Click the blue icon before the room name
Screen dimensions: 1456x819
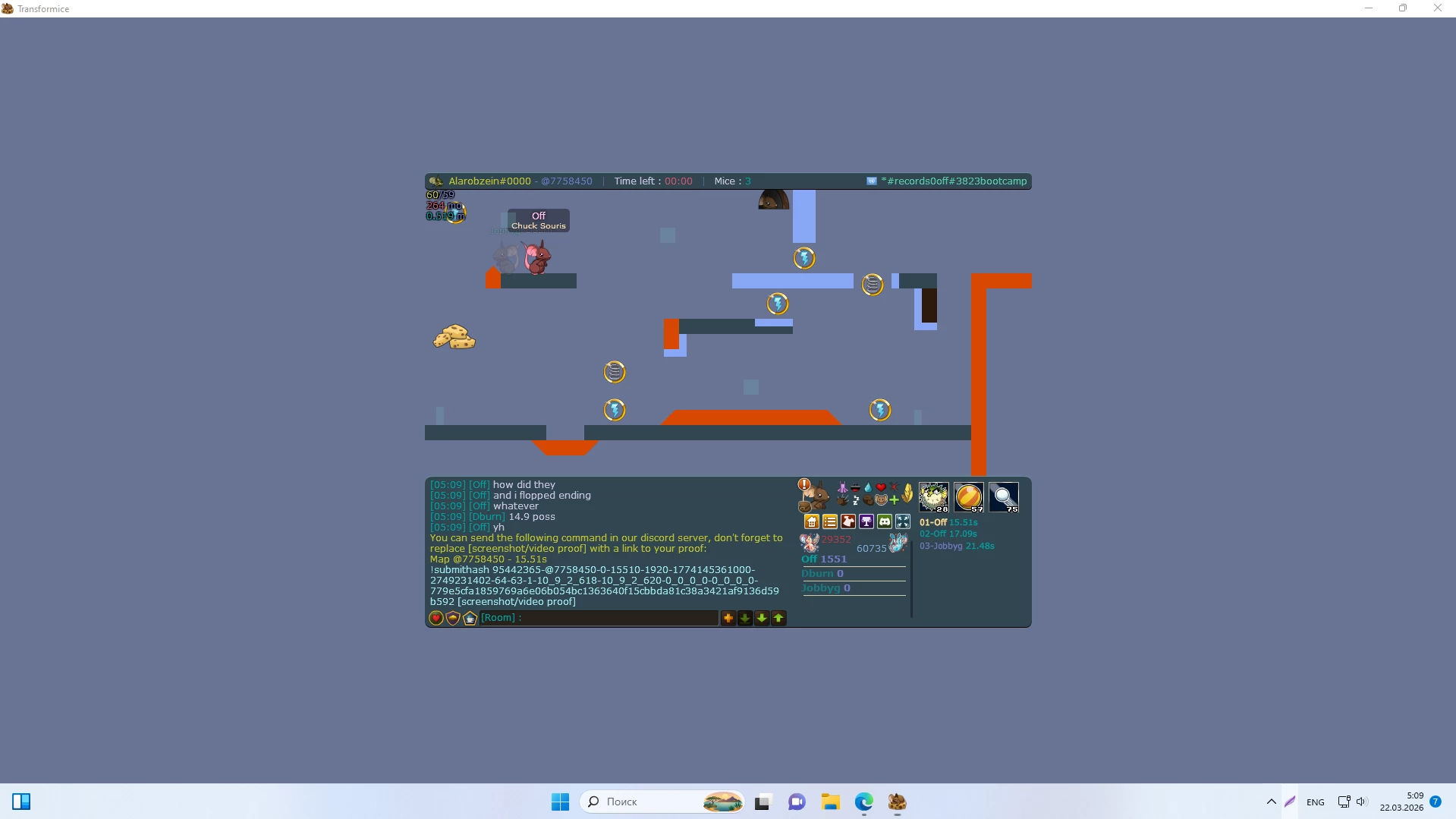[x=872, y=181]
